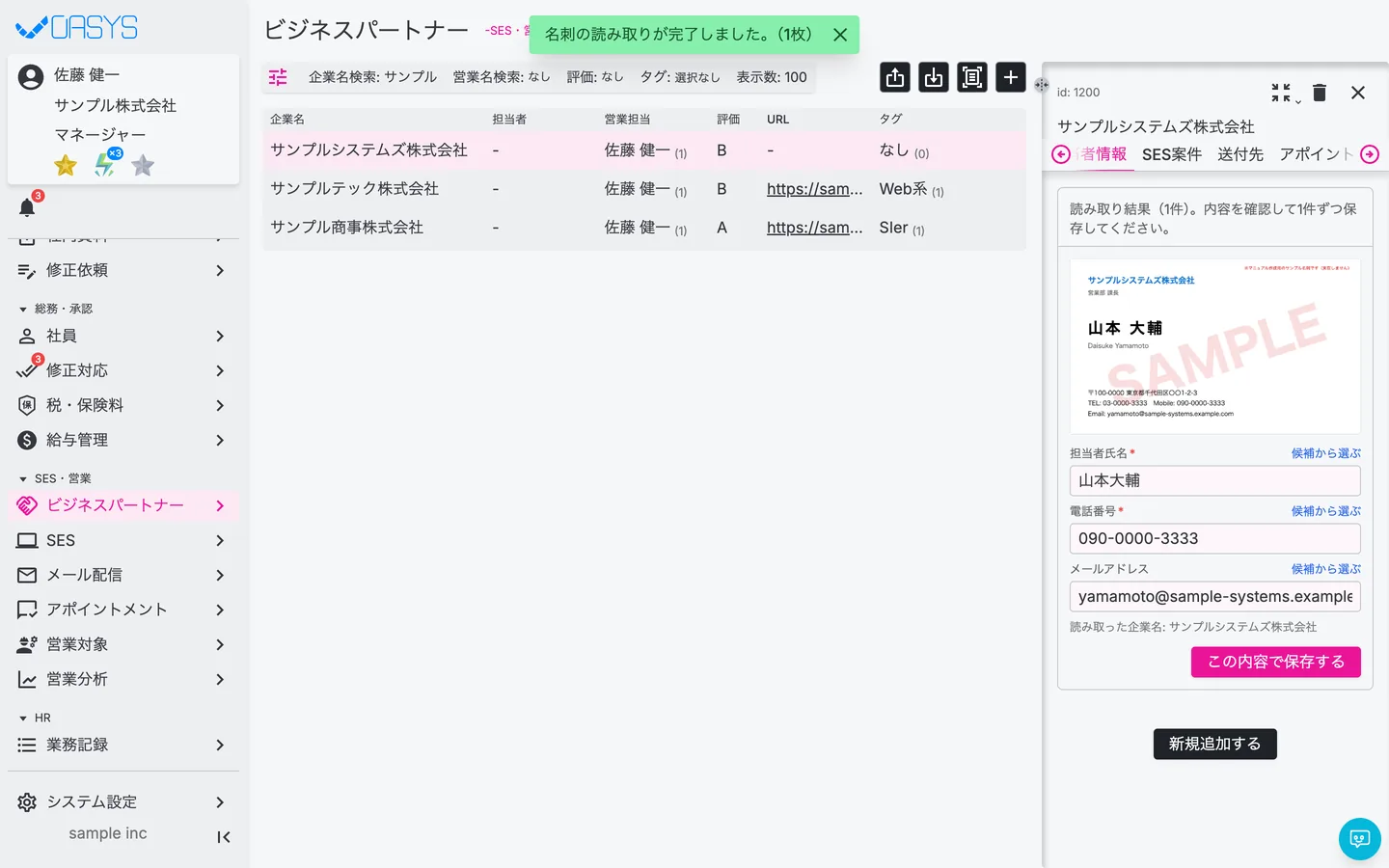The width and height of the screenshot is (1389, 868).
Task: Open the ビジネスパートナー menu
Action: [123, 505]
